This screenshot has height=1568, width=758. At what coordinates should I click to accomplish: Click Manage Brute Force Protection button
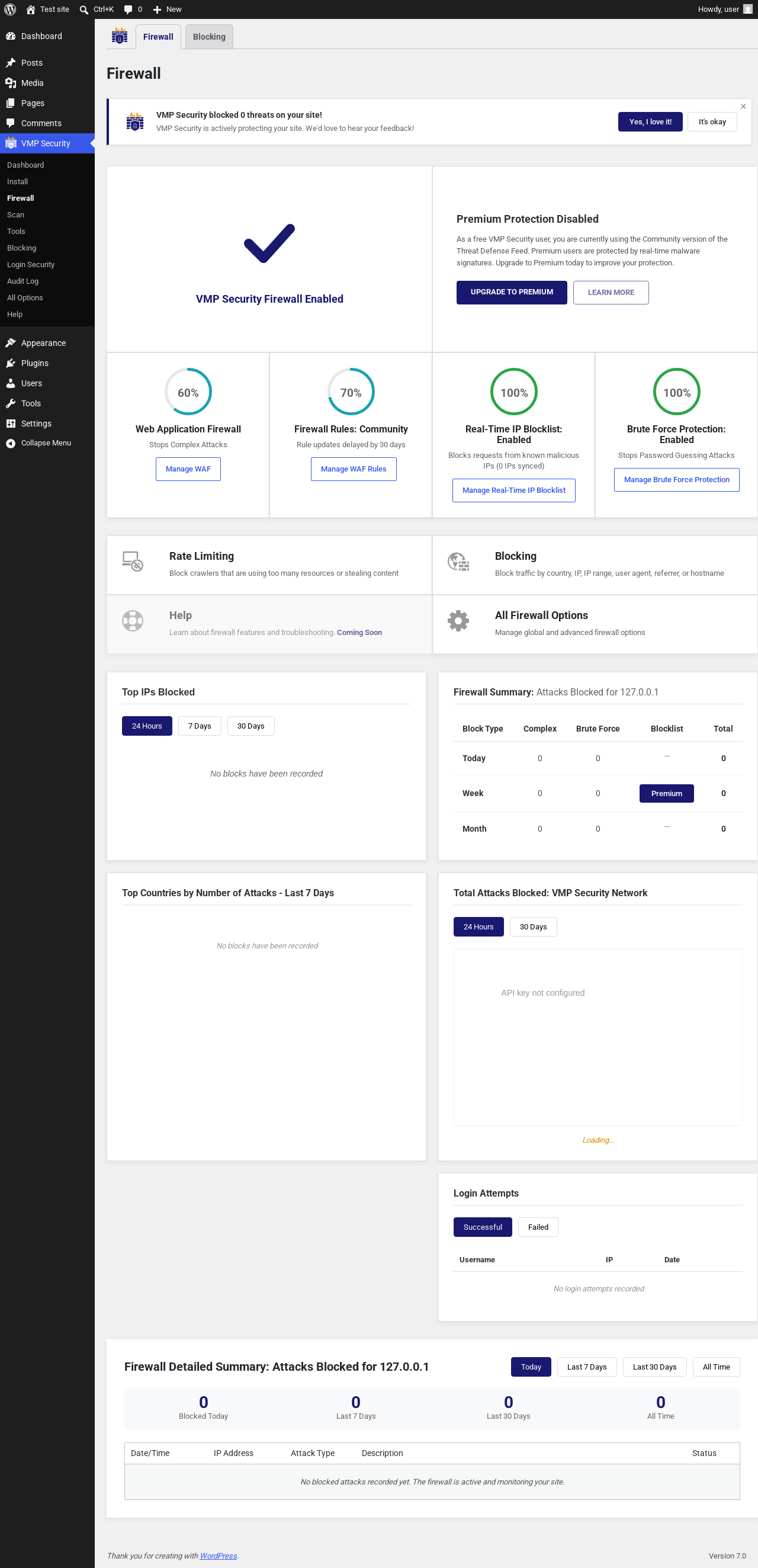coord(676,480)
